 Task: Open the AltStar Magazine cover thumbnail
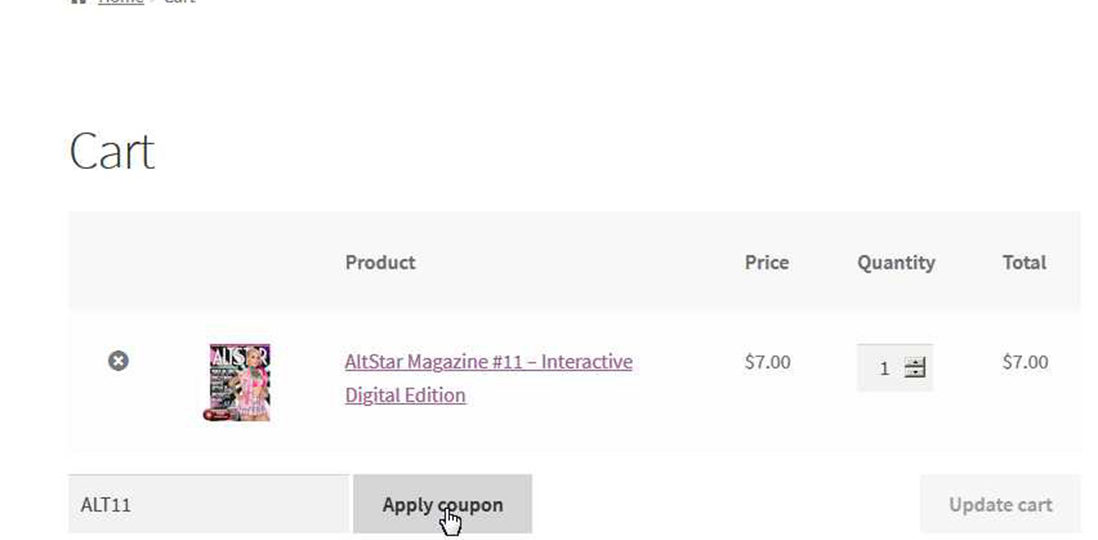click(x=239, y=382)
